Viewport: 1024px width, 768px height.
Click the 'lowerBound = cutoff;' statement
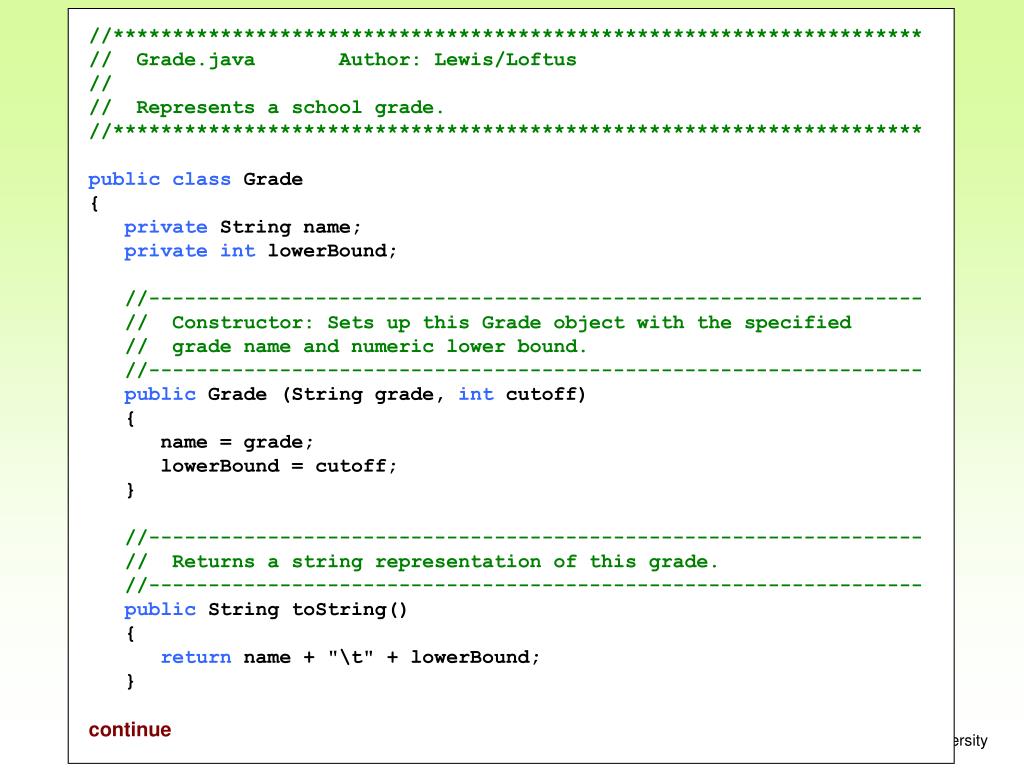(x=279, y=466)
